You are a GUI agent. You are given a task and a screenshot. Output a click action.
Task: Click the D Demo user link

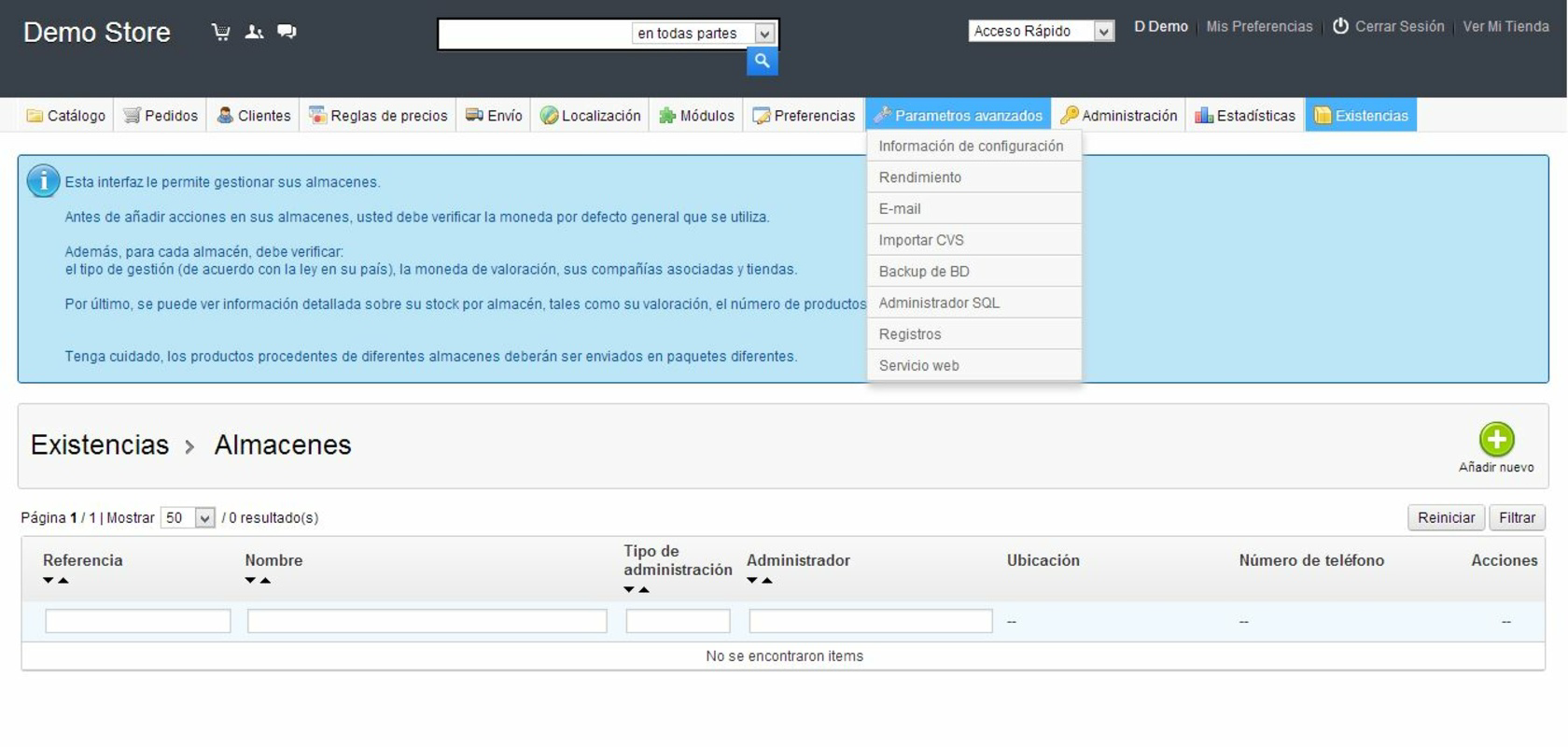click(x=1160, y=26)
